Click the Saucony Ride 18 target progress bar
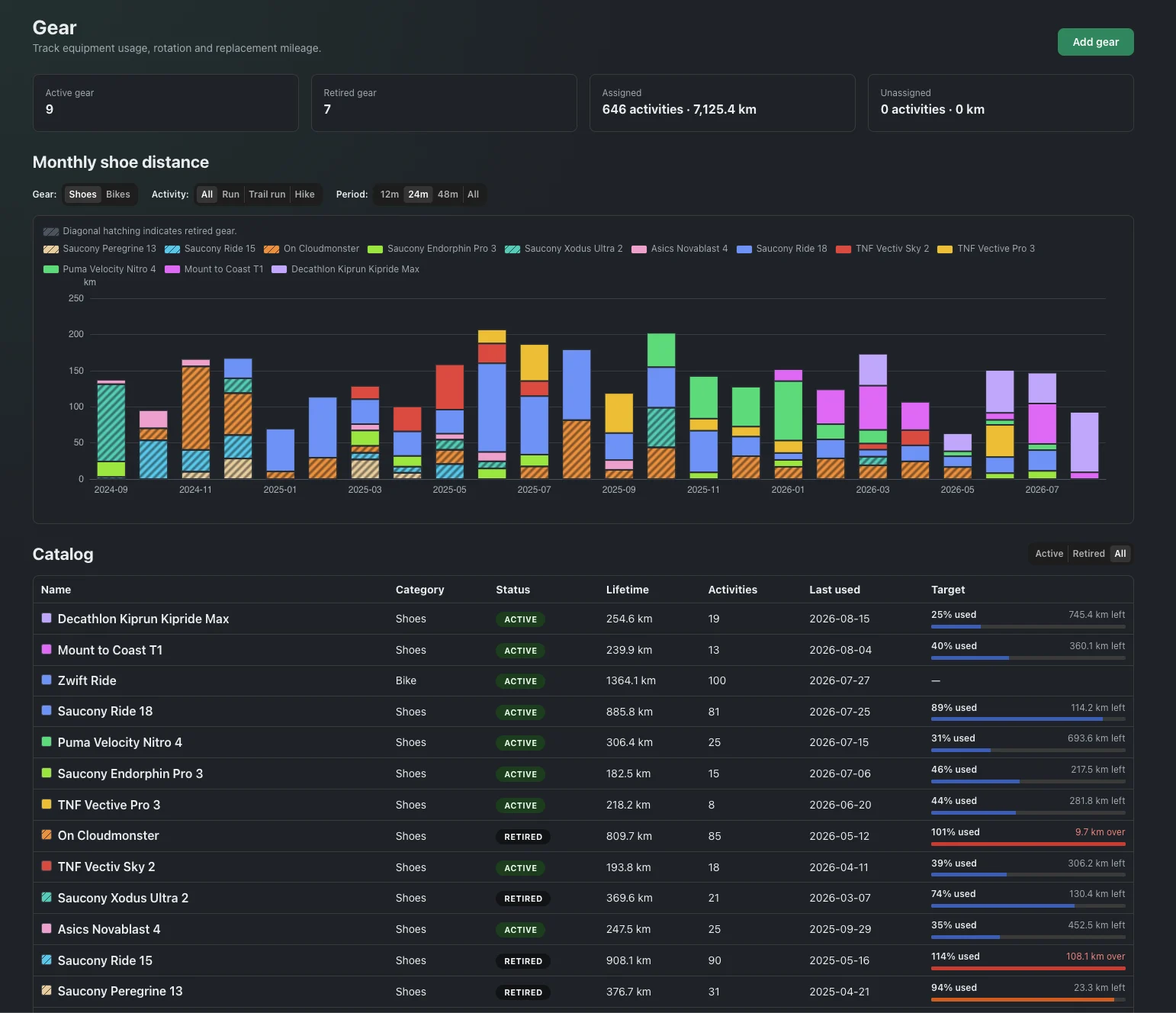This screenshot has width=1176, height=1013. 1028,719
